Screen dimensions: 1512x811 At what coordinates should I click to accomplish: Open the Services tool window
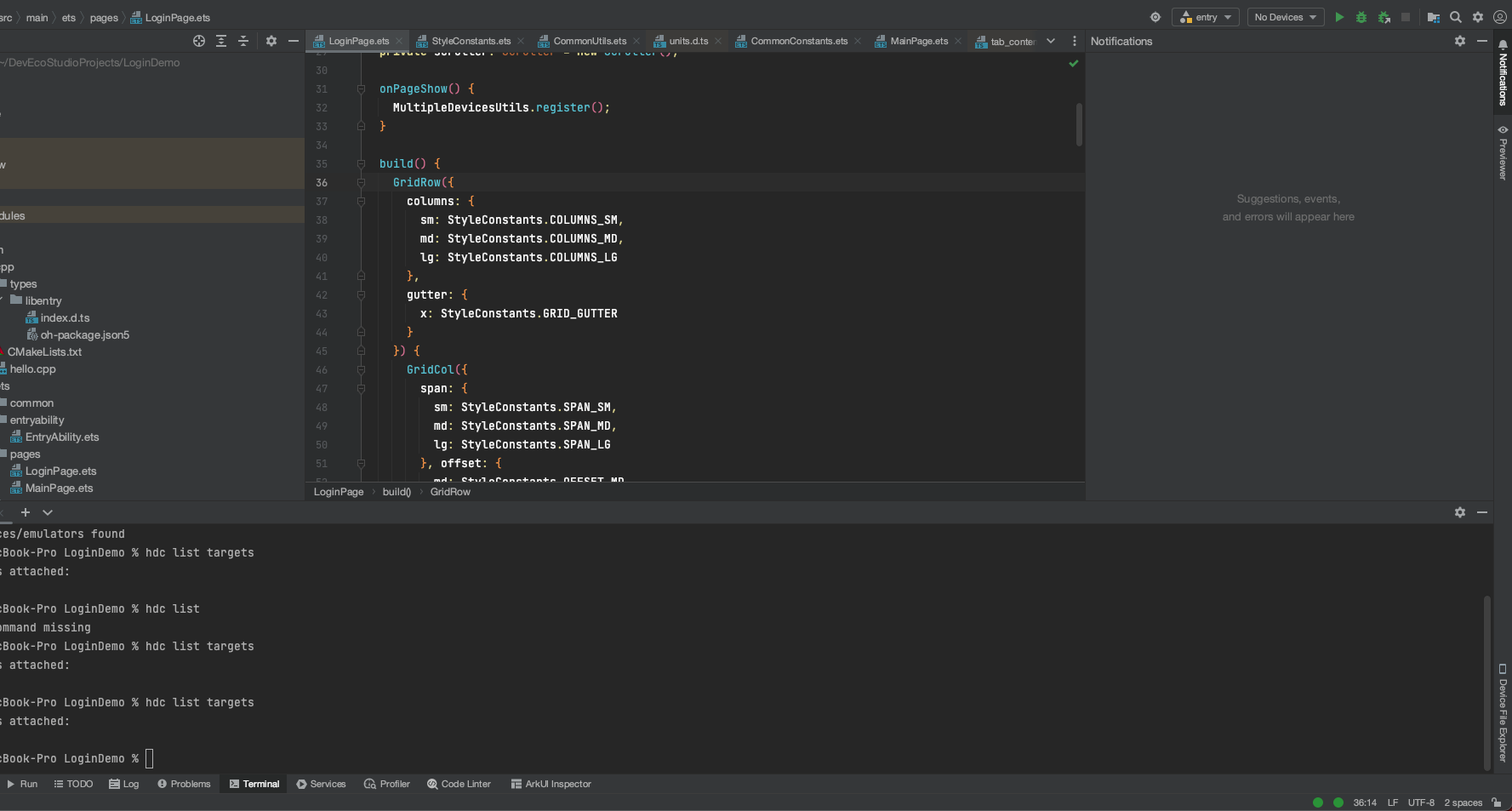coord(321,784)
